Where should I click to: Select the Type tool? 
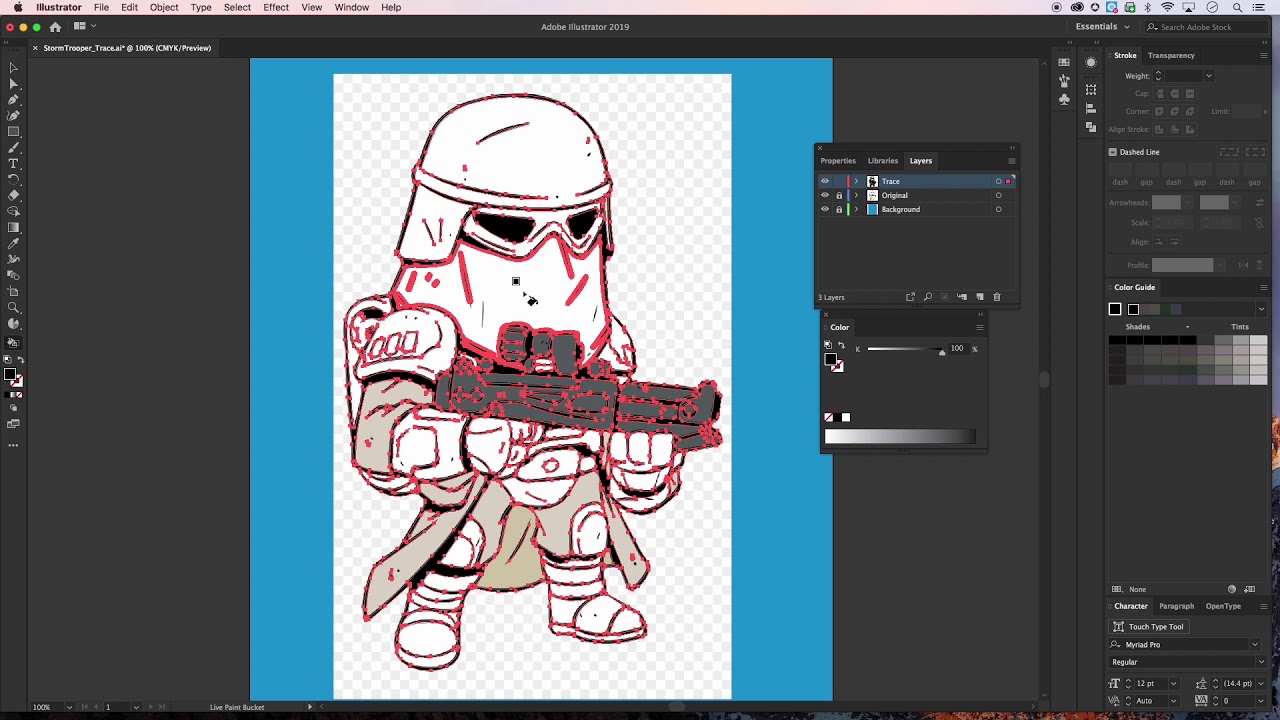point(13,163)
